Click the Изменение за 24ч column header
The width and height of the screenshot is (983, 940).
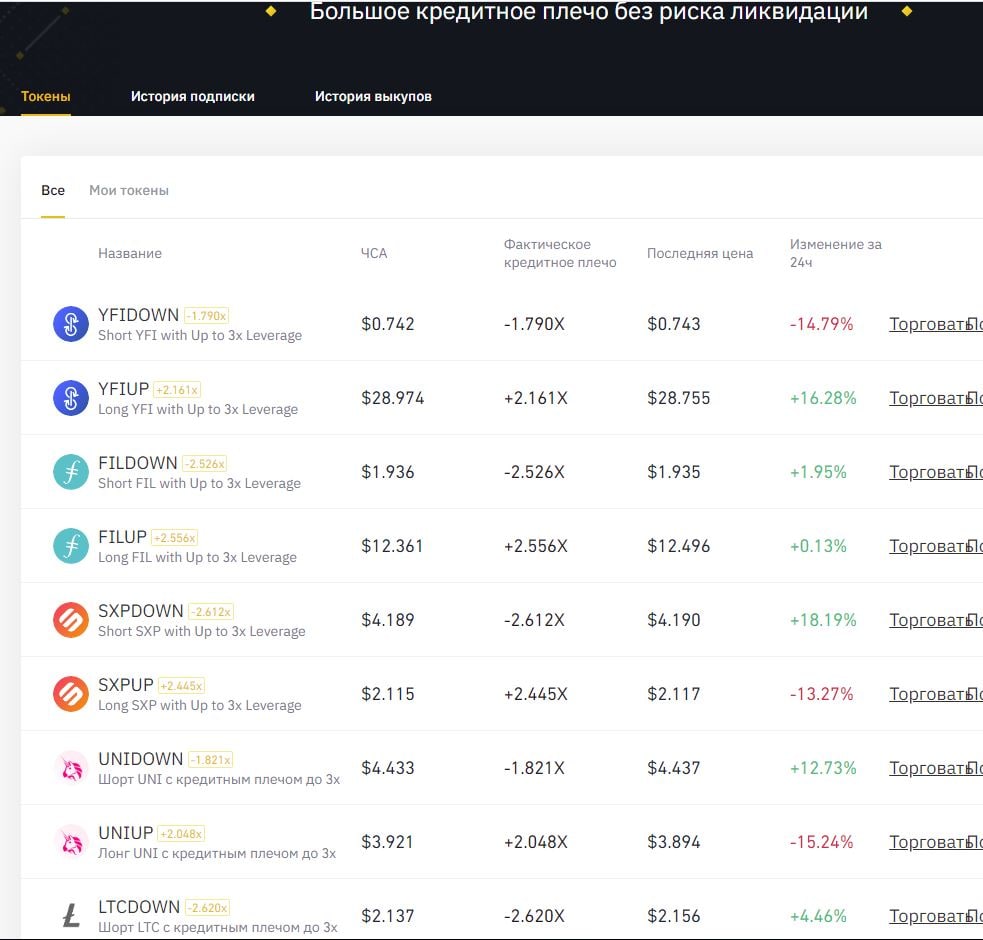835,253
